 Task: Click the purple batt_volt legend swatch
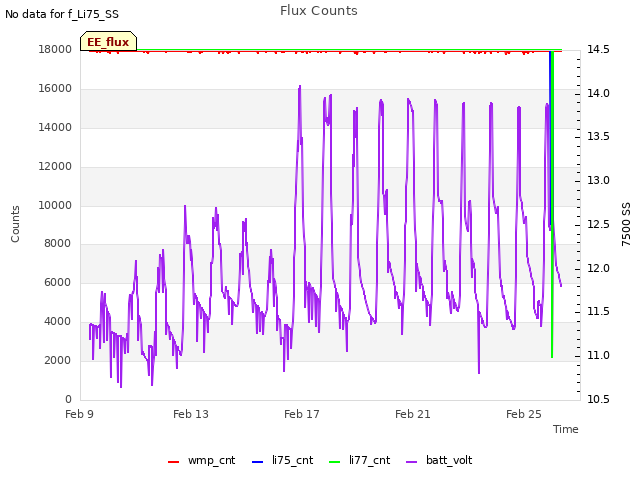coord(412,462)
